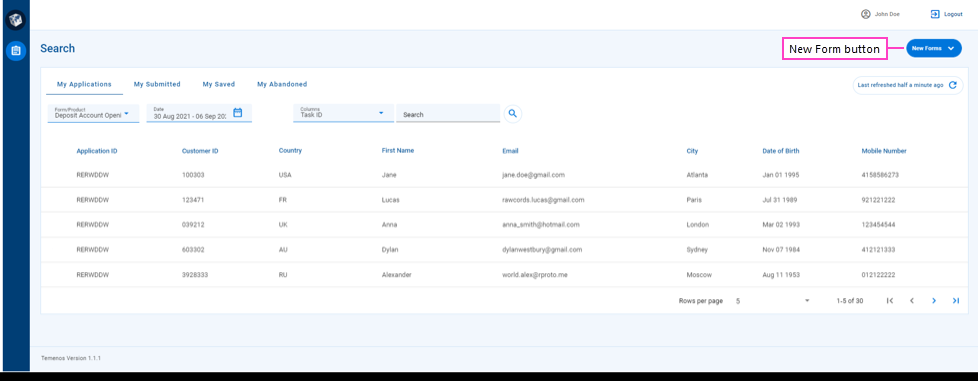Click the Date of Birth column header
The image size is (978, 381).
pyautogui.click(x=781, y=151)
